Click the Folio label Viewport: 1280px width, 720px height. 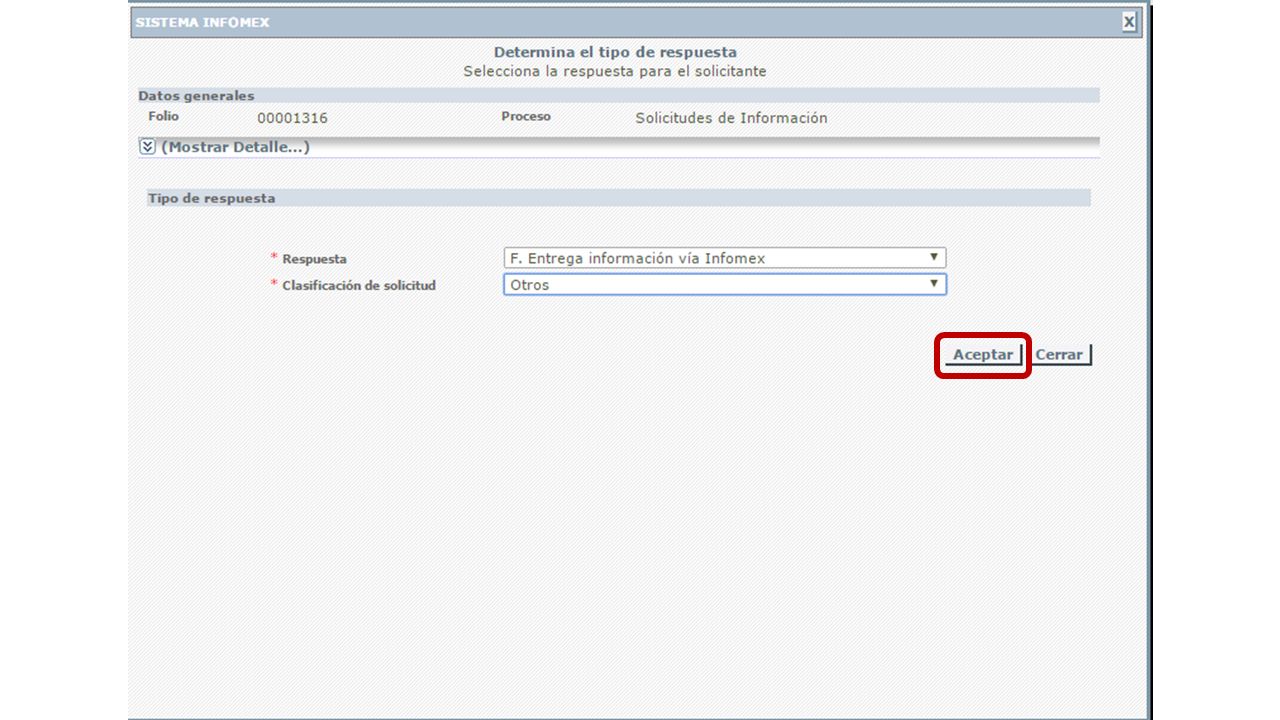[x=163, y=117]
